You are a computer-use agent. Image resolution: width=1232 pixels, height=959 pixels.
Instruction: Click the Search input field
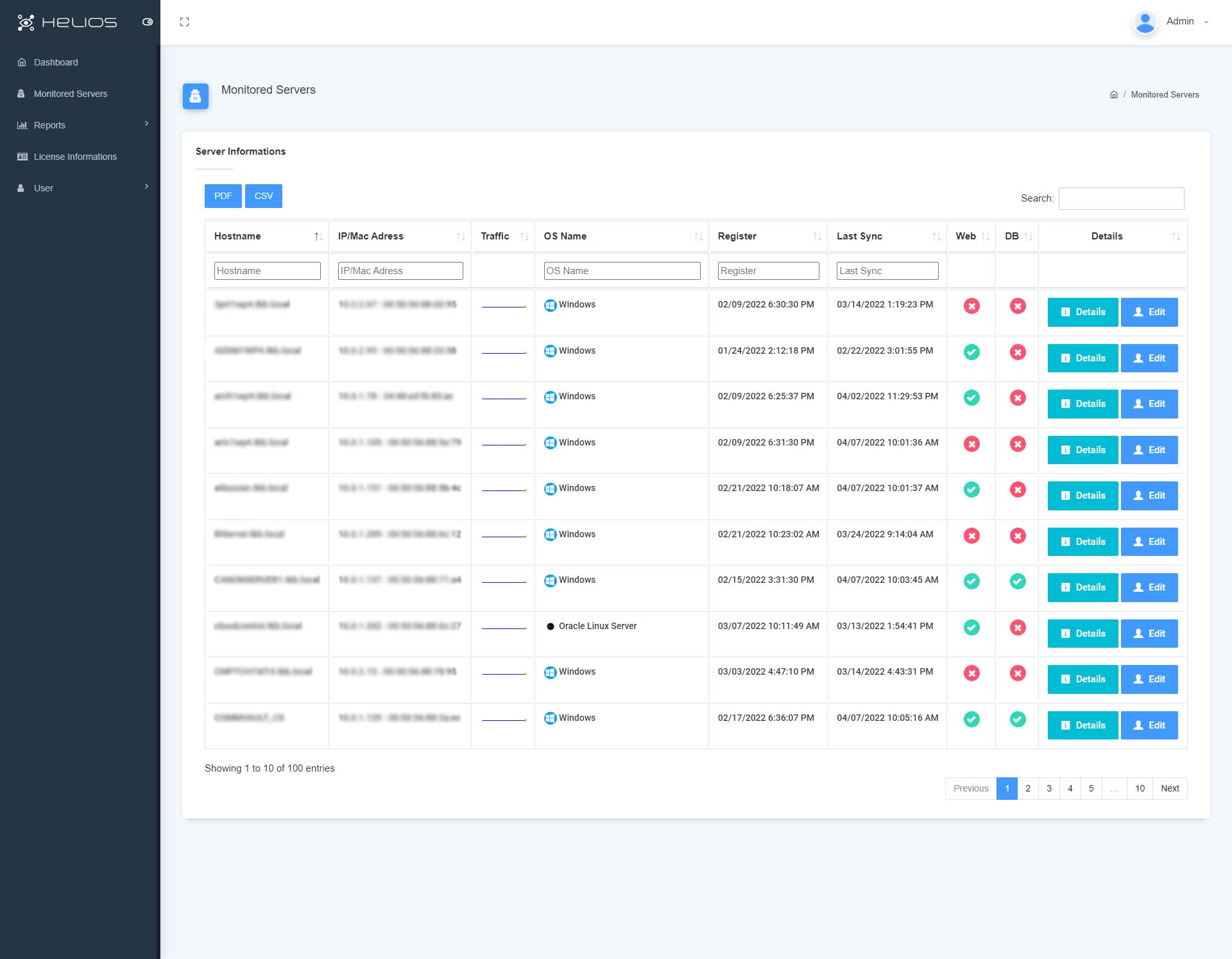coord(1120,198)
